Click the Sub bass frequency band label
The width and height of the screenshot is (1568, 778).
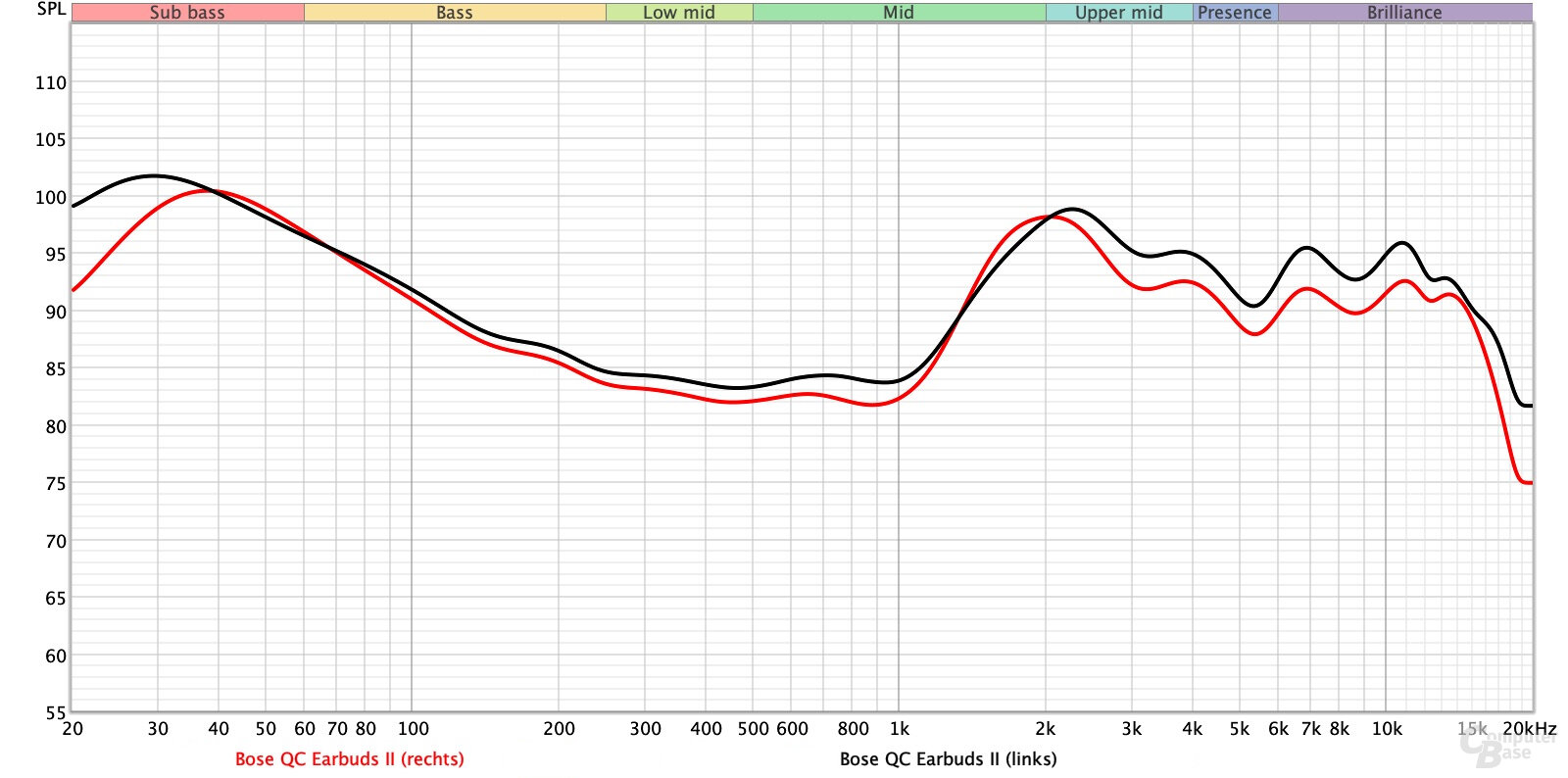[x=187, y=13]
